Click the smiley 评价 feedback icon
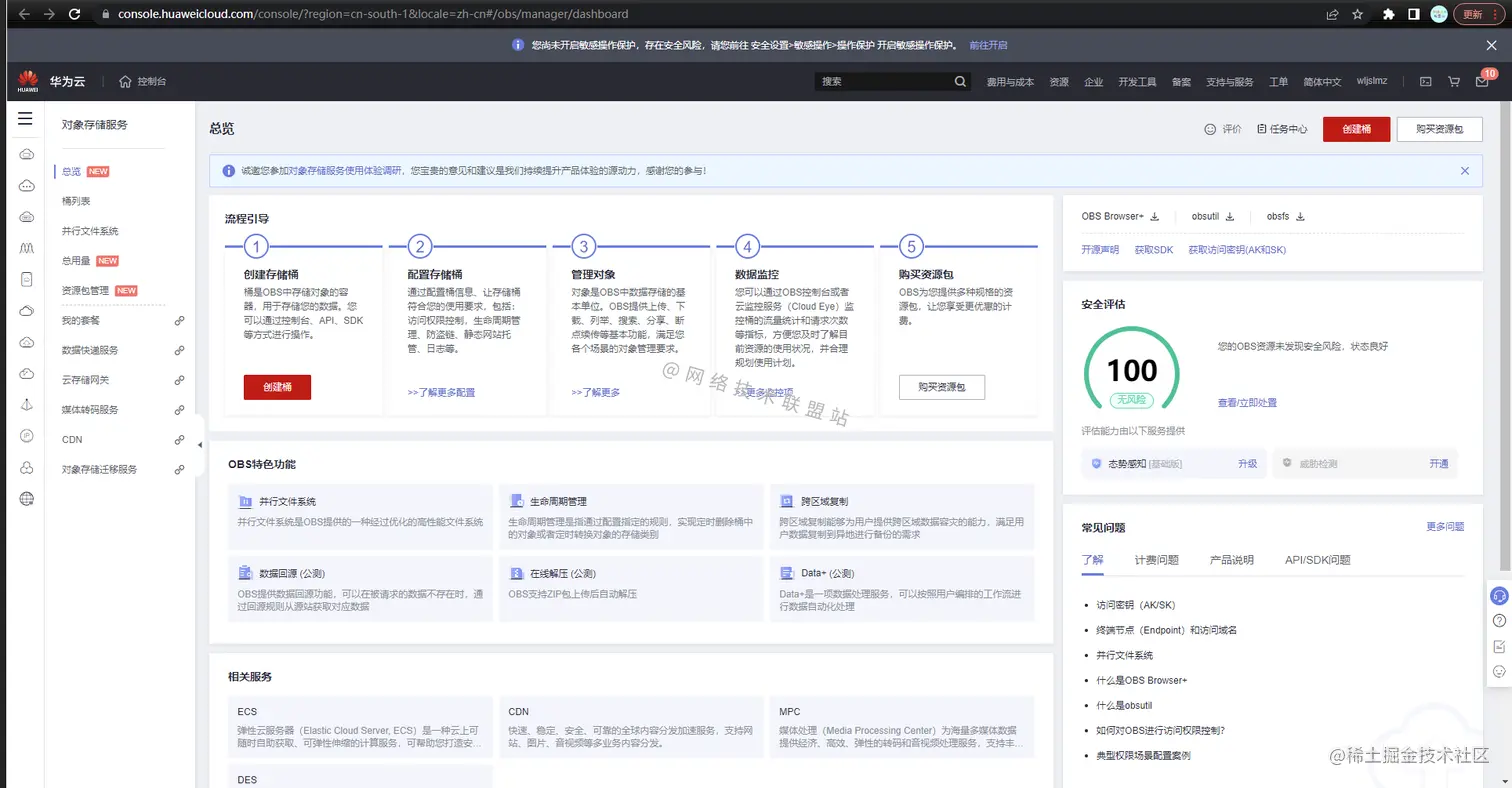The height and width of the screenshot is (788, 1512). point(1210,129)
